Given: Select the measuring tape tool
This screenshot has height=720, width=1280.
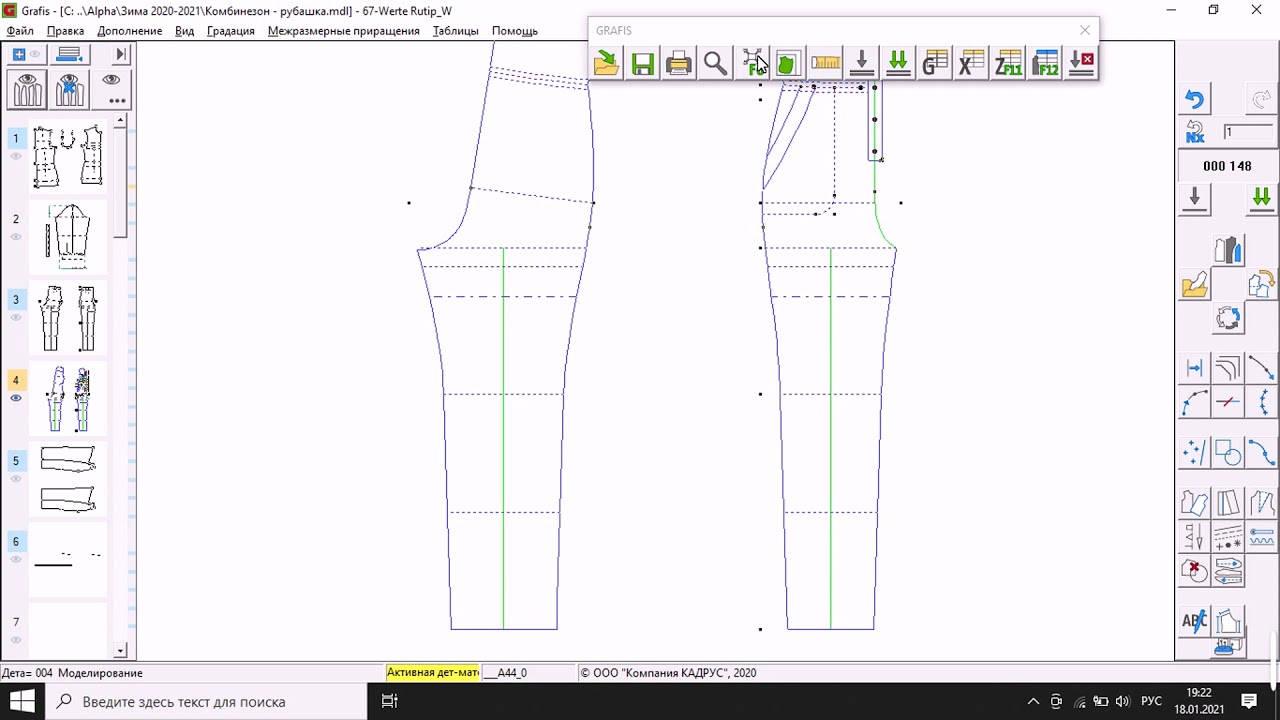Looking at the screenshot, I should coord(825,64).
